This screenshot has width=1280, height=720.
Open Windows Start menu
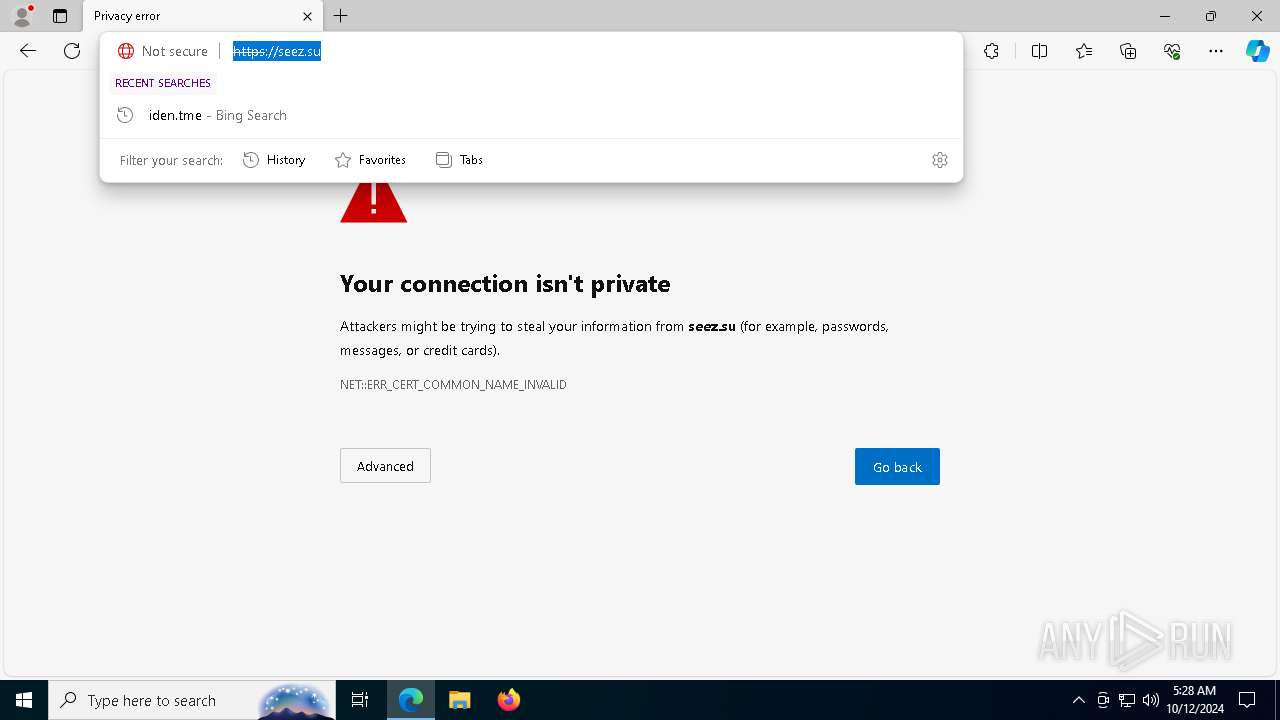coord(24,700)
